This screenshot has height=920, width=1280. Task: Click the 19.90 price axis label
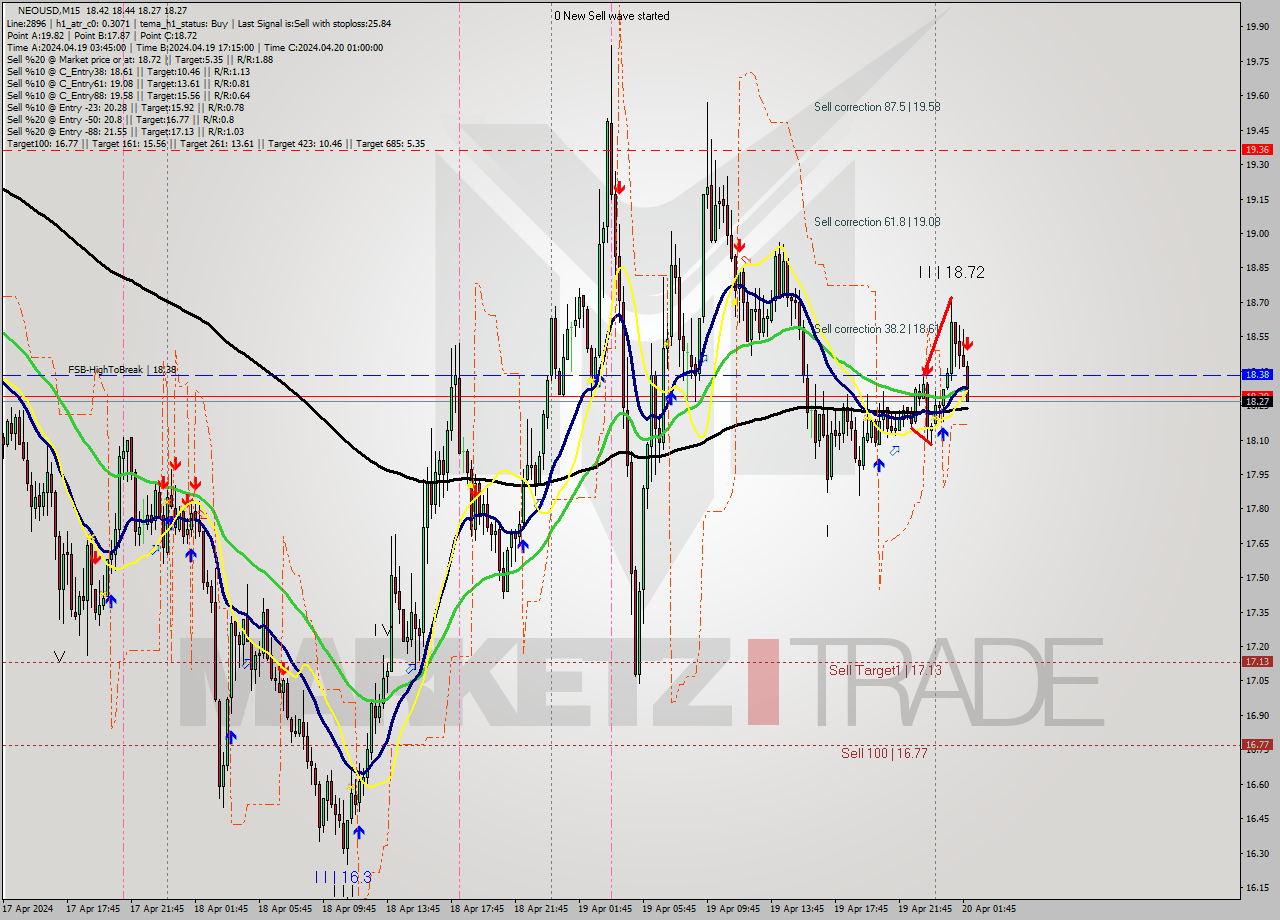coord(1257,27)
